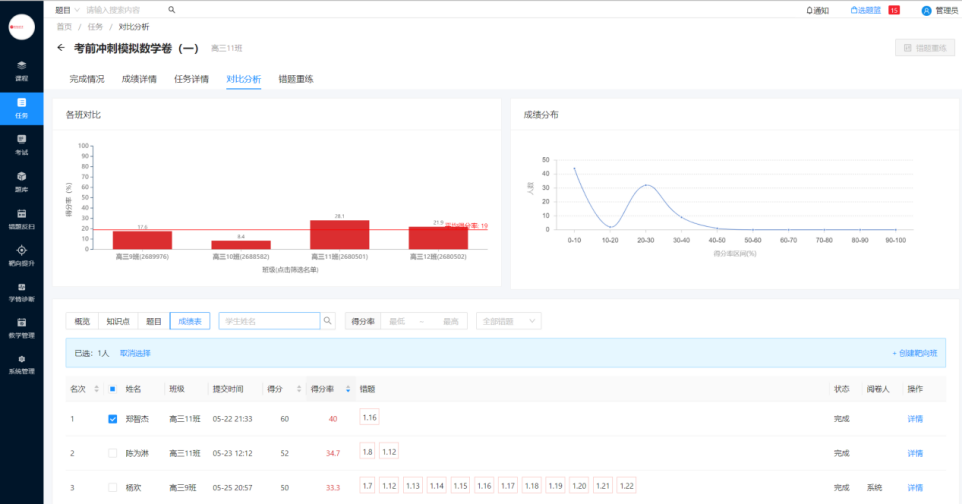Click the 34.7 score rate value

pos(333,453)
